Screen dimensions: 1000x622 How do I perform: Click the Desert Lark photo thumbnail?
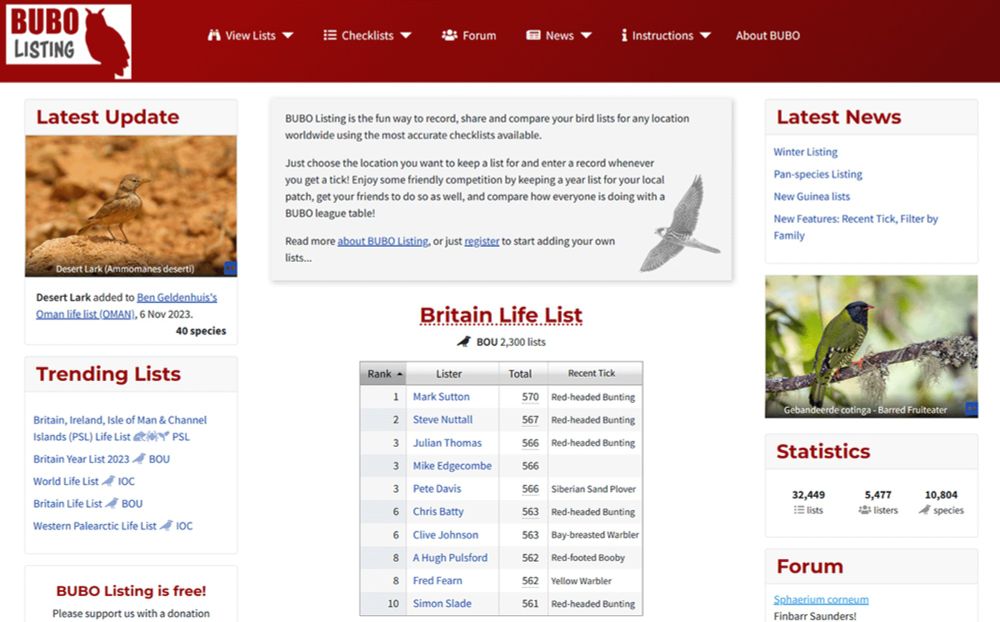point(131,206)
